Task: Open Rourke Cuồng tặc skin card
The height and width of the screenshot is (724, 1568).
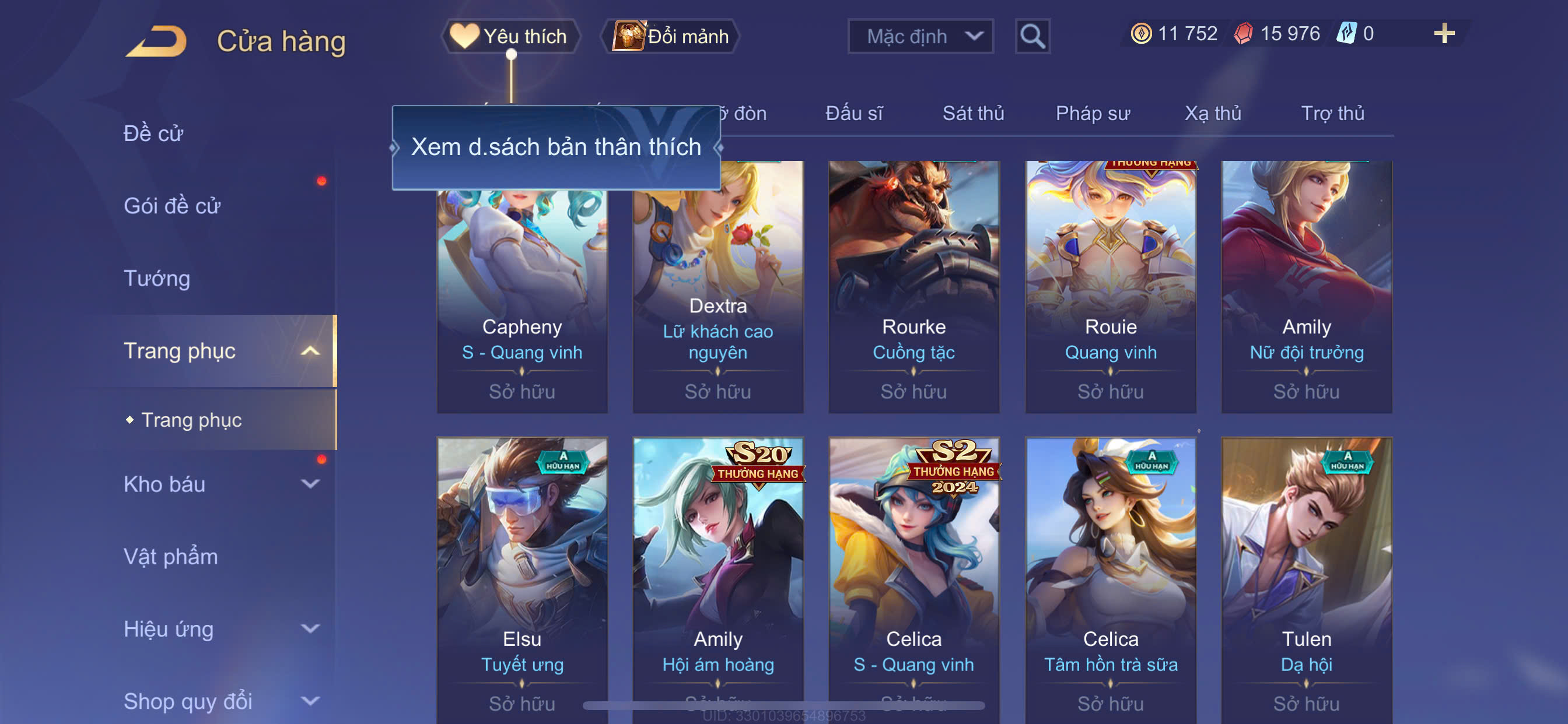Action: (x=914, y=287)
